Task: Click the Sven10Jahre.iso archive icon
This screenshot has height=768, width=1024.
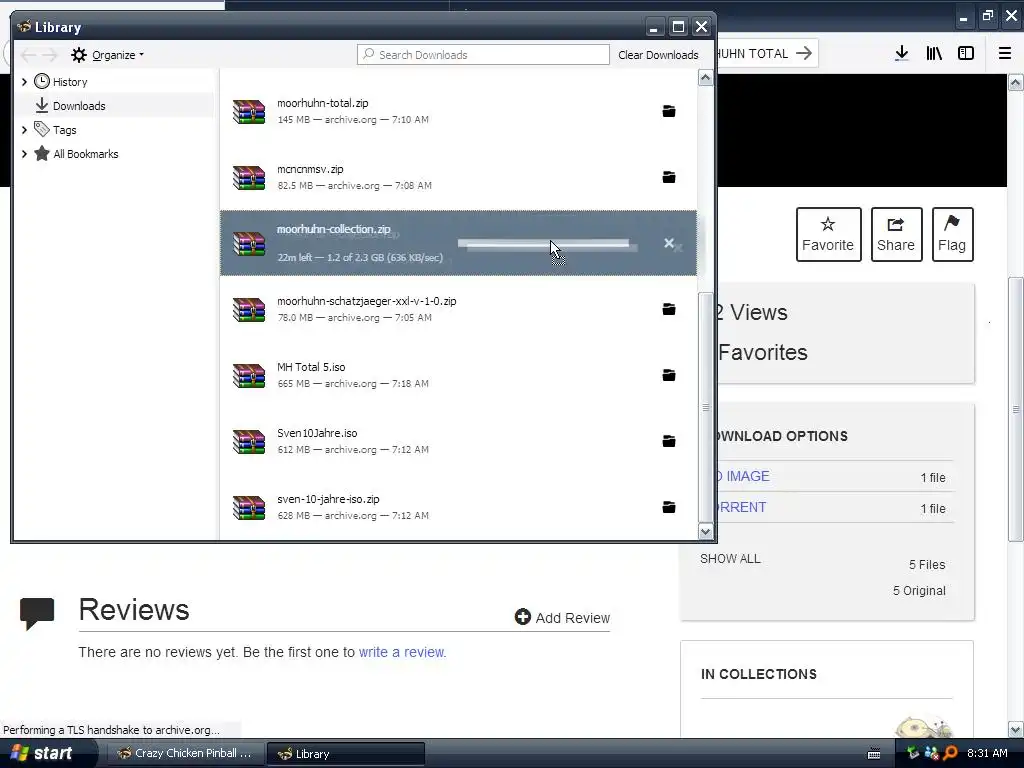Action: click(249, 441)
